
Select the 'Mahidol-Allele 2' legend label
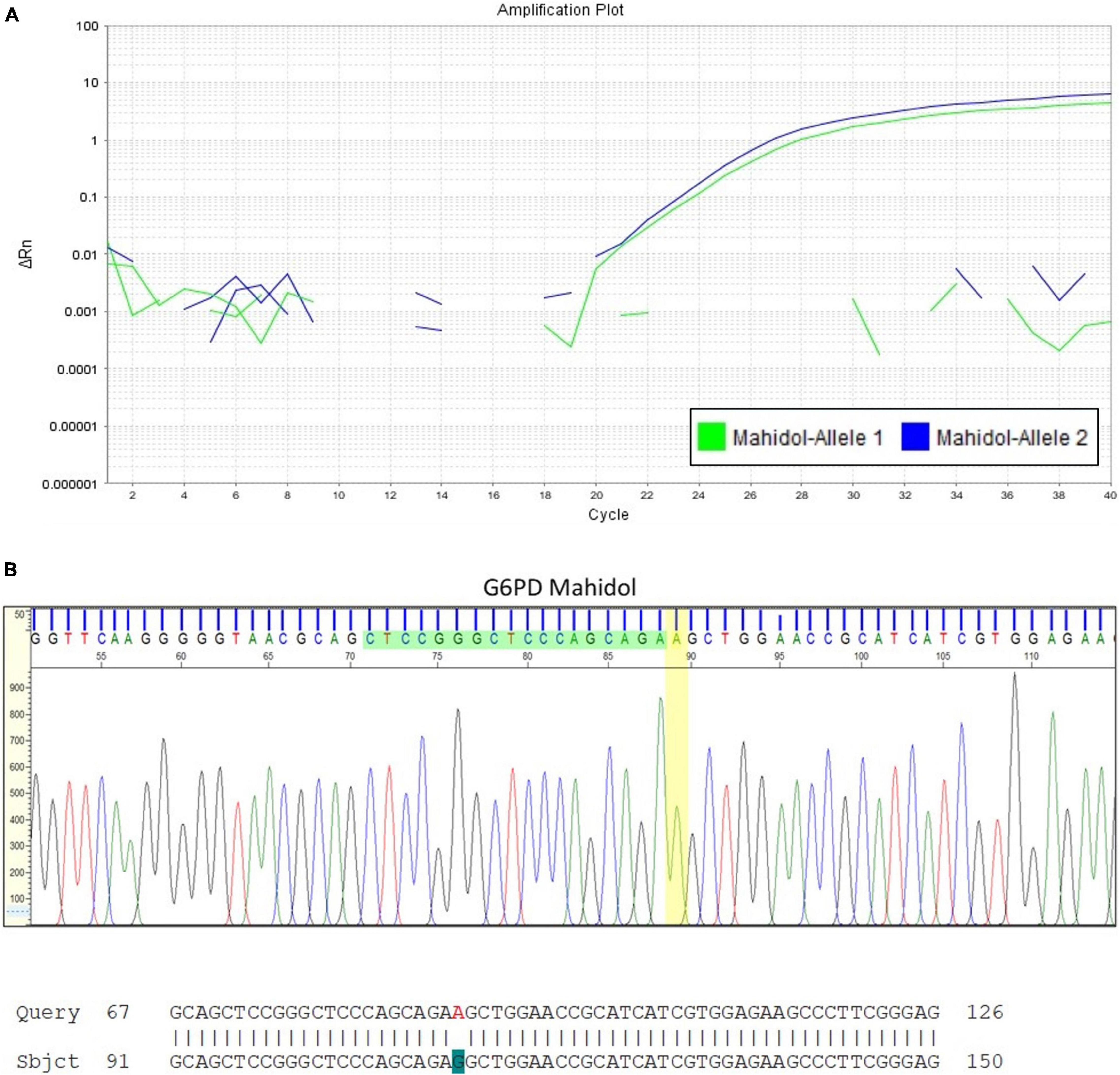[1012, 438]
